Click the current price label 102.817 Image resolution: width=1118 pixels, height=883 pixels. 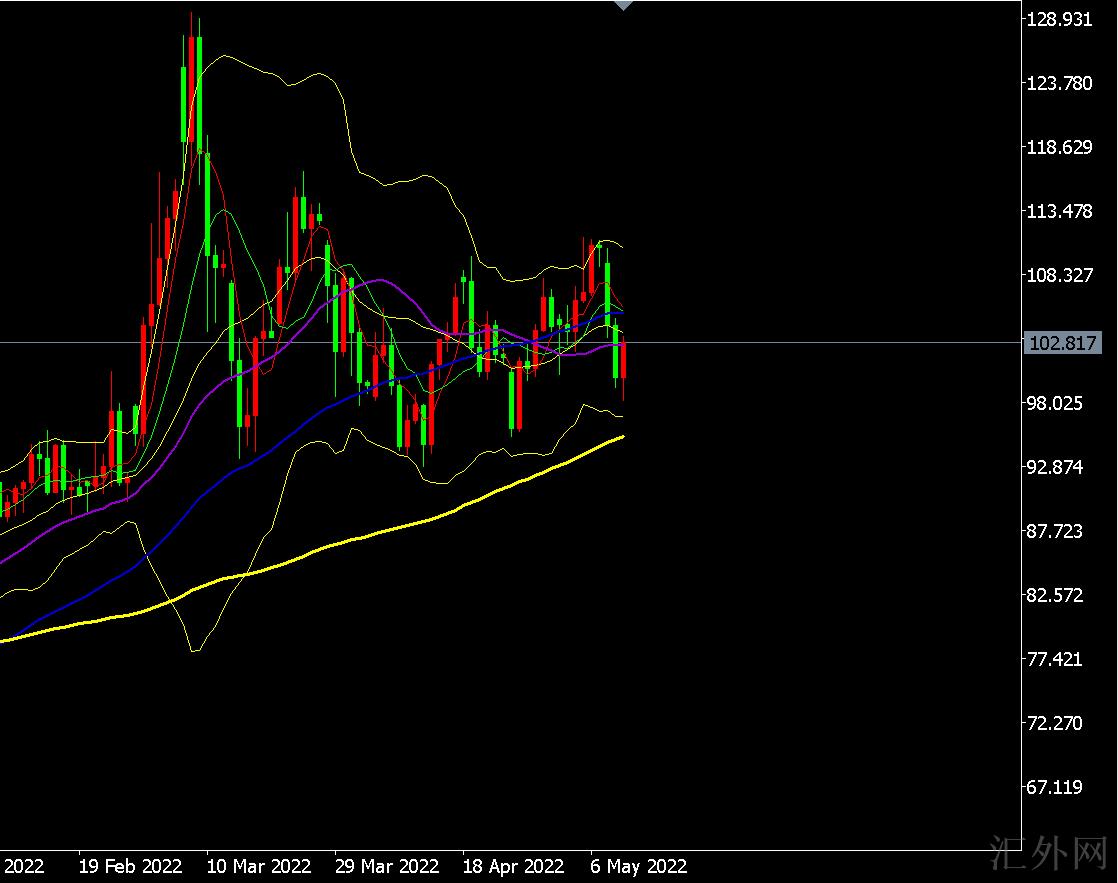tap(1064, 344)
